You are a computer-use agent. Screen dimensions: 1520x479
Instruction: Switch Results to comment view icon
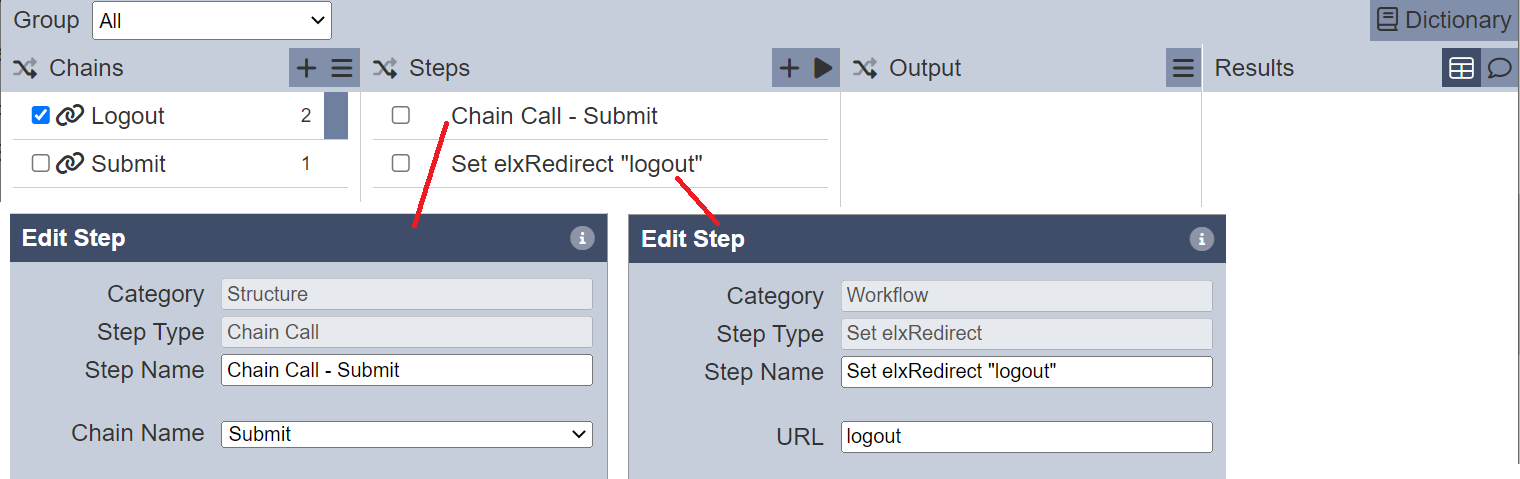click(x=1499, y=68)
